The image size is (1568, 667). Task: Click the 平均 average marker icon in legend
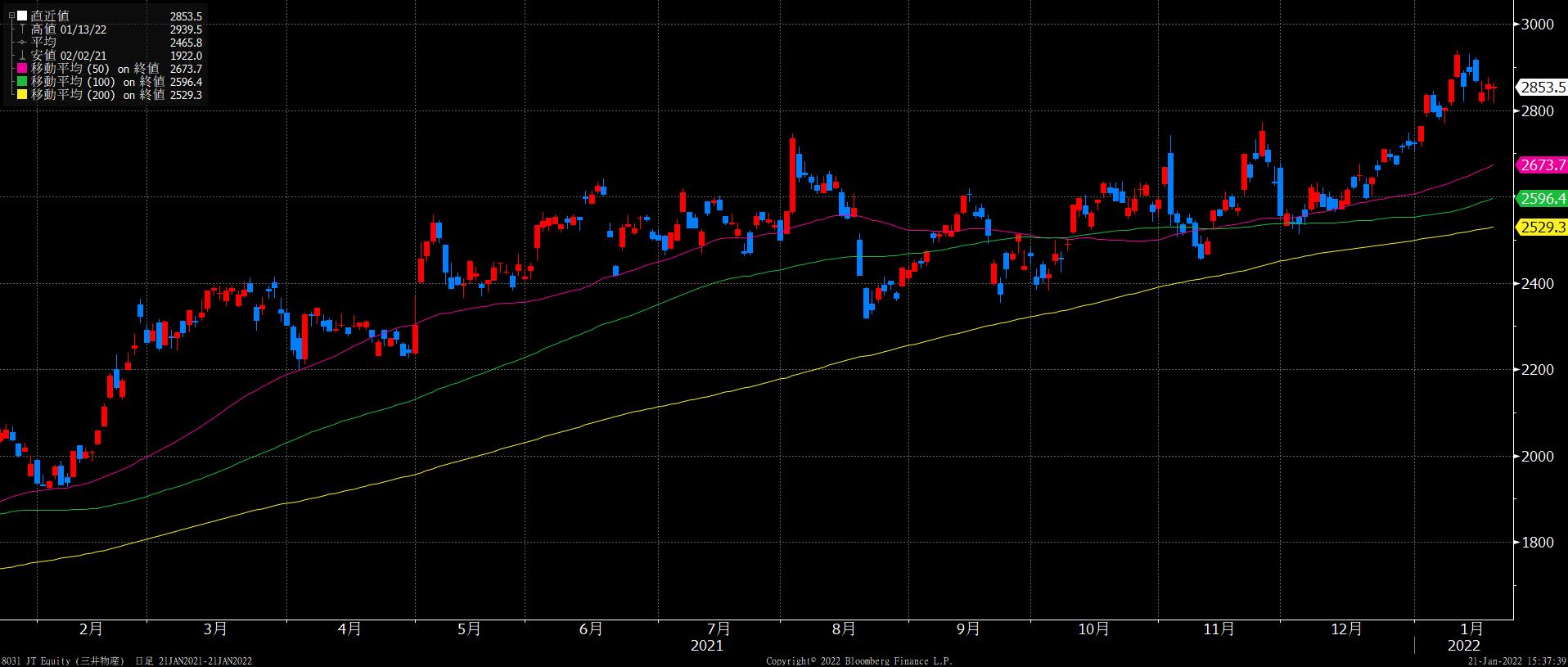(x=22, y=43)
